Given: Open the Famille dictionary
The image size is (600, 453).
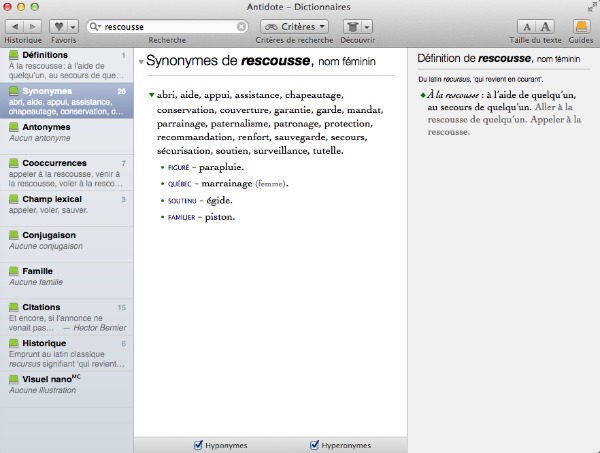Looking at the screenshot, I should coord(67,280).
